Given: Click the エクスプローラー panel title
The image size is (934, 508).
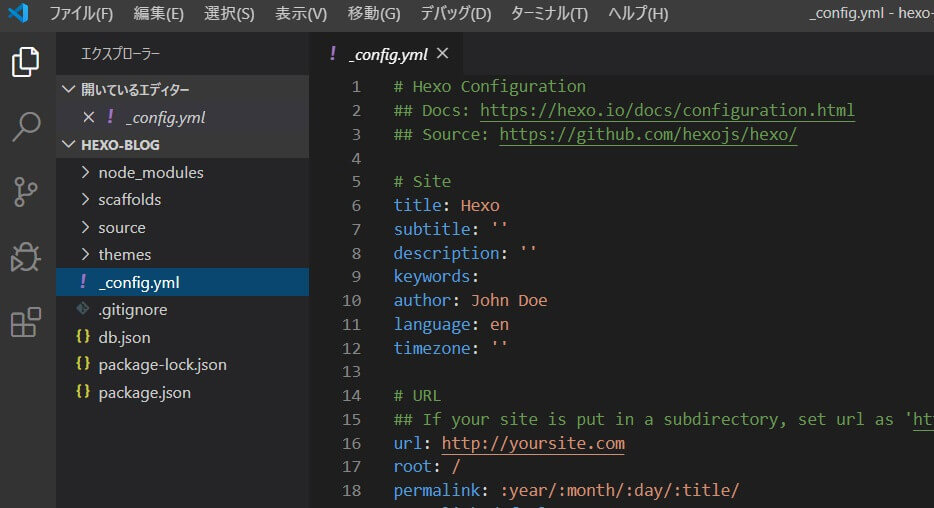Looking at the screenshot, I should coord(120,54).
